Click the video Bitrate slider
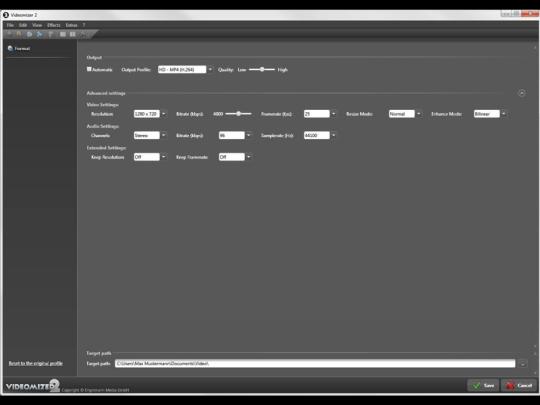The width and height of the screenshot is (540, 405). pyautogui.click(x=238, y=114)
